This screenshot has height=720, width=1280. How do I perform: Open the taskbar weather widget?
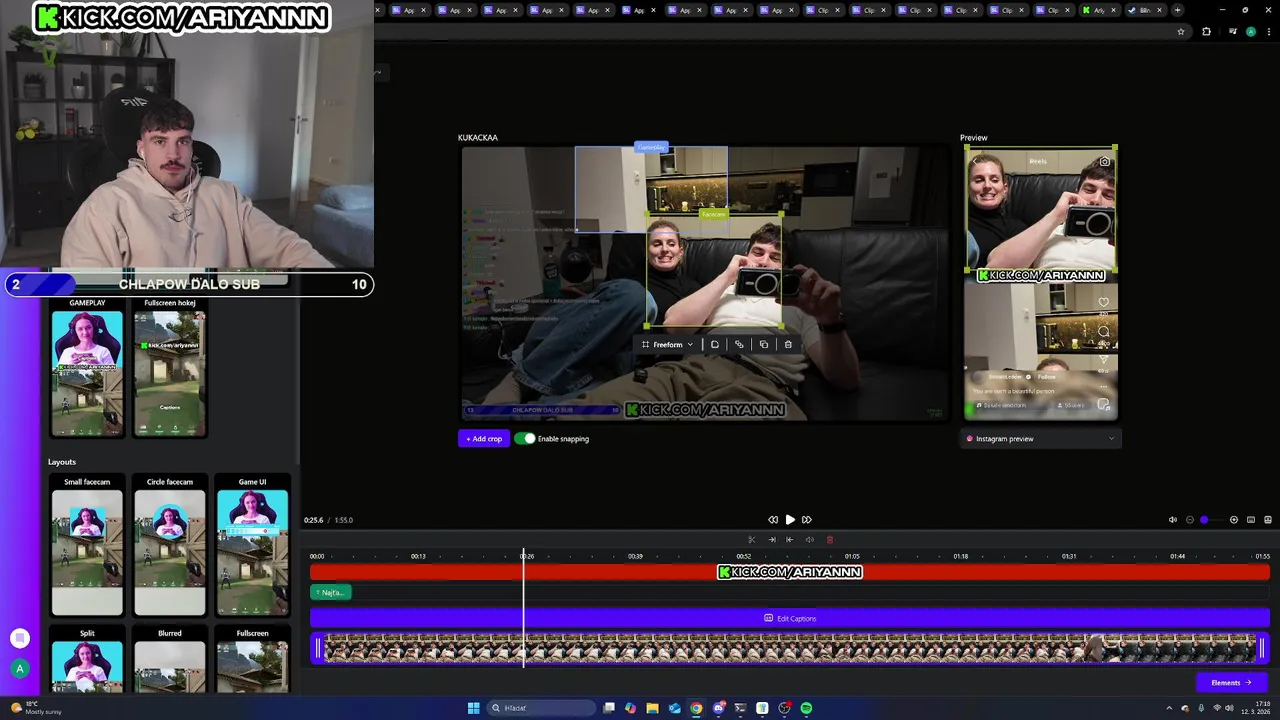click(x=35, y=708)
